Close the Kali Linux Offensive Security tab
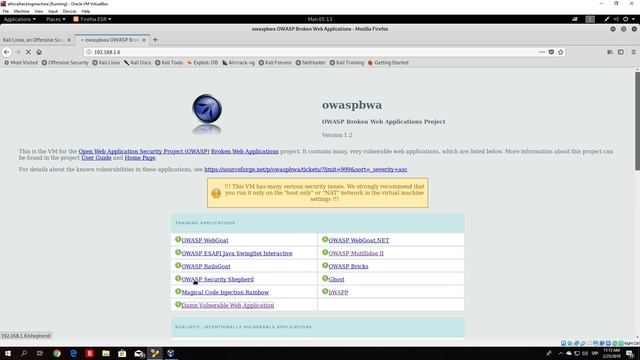The image size is (640, 360). tap(69, 40)
